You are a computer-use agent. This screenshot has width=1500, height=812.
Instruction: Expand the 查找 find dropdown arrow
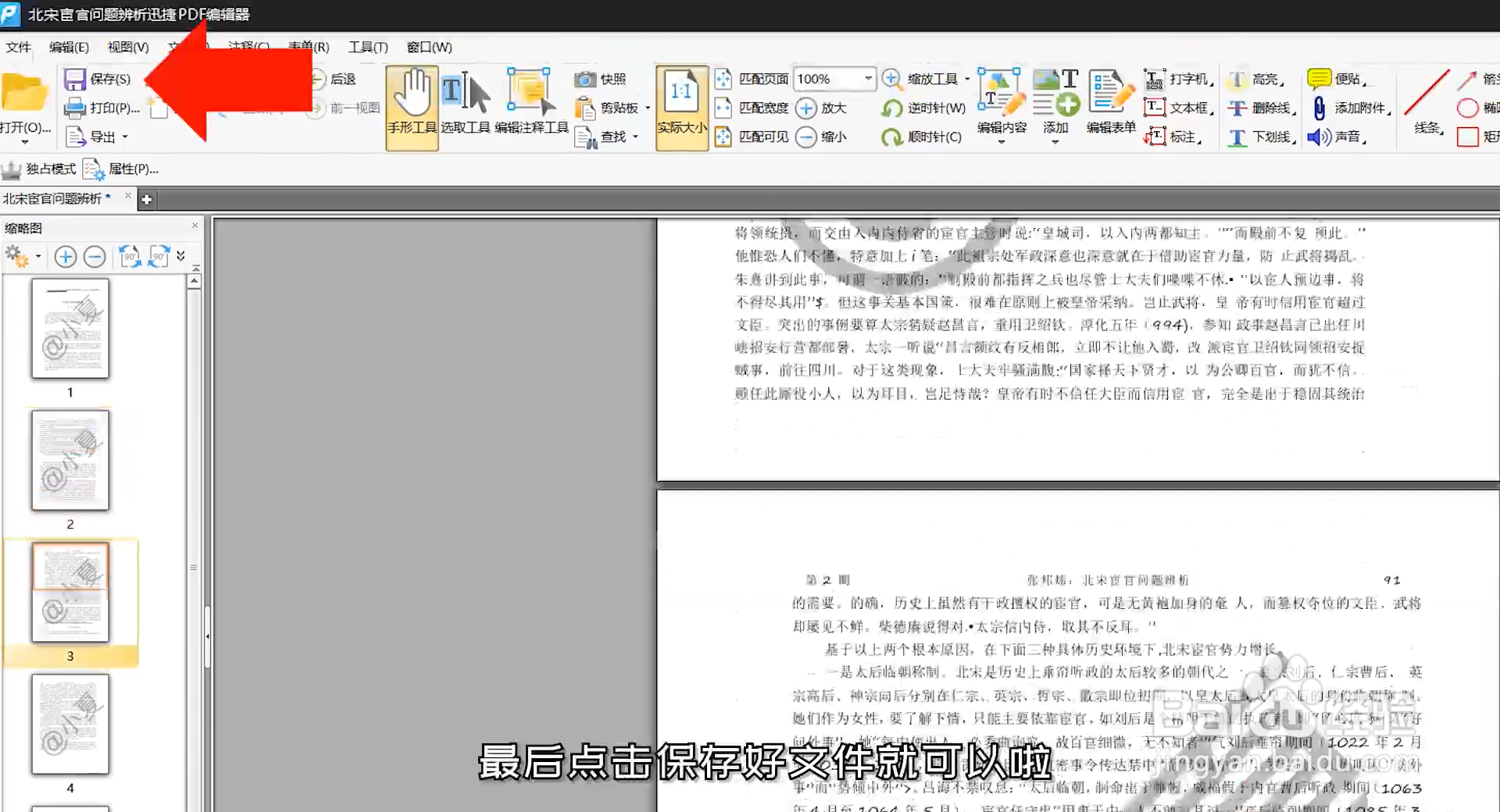pos(635,137)
